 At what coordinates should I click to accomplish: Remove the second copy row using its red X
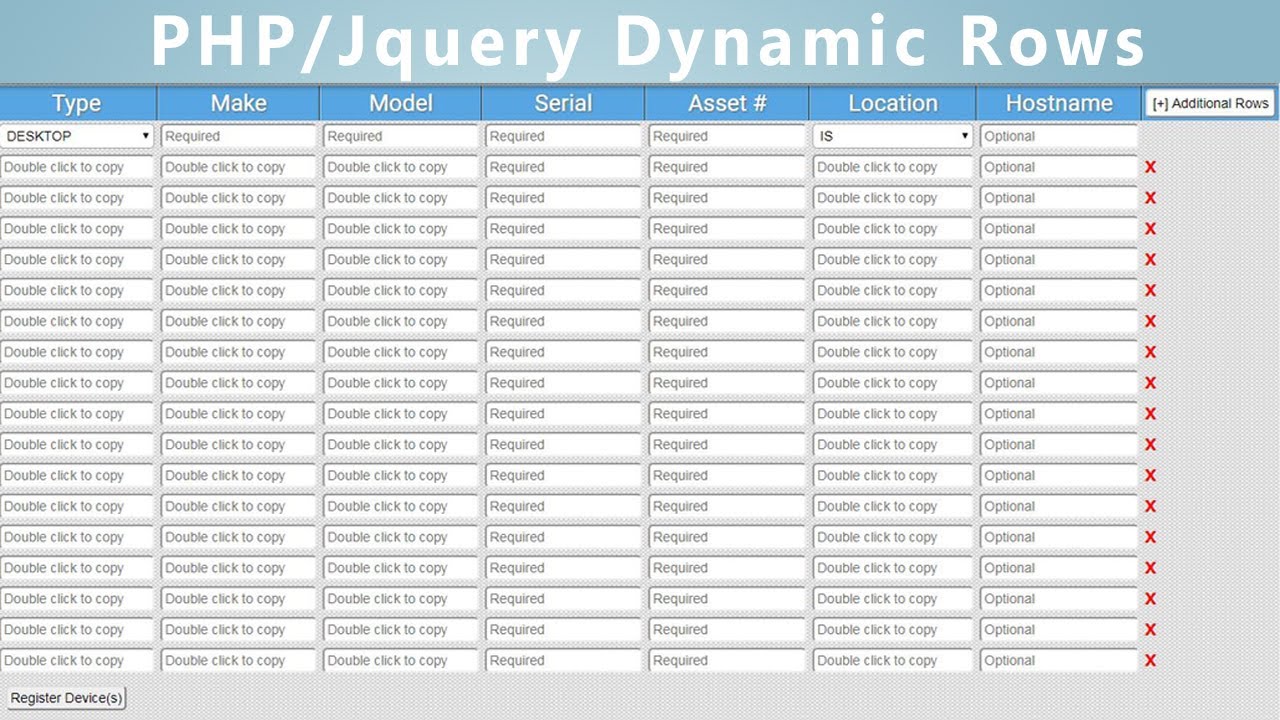tap(1150, 198)
